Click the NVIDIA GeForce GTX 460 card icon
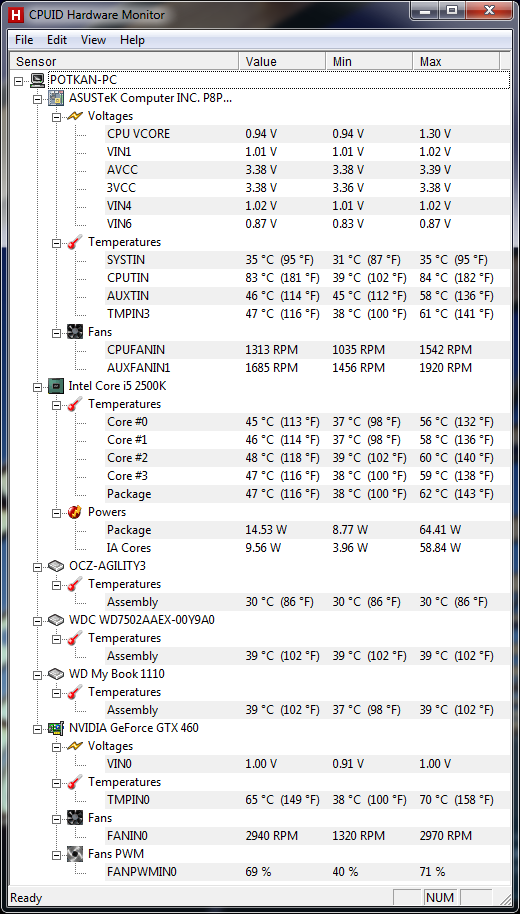This screenshot has height=914, width=520. 56,727
